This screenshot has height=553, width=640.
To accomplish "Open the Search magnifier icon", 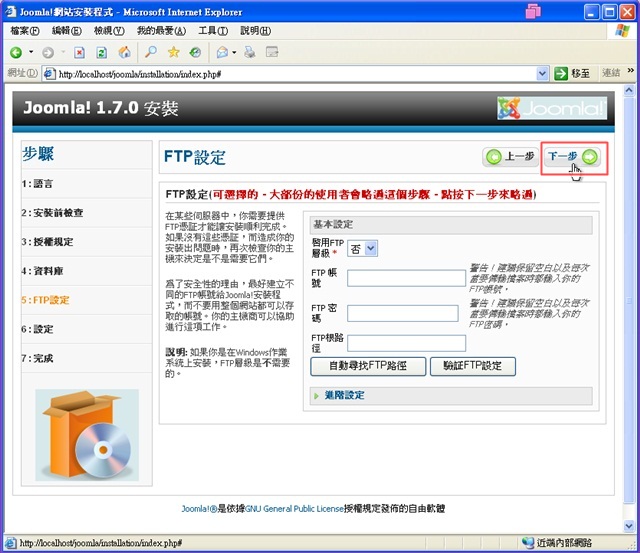I will 151,52.
